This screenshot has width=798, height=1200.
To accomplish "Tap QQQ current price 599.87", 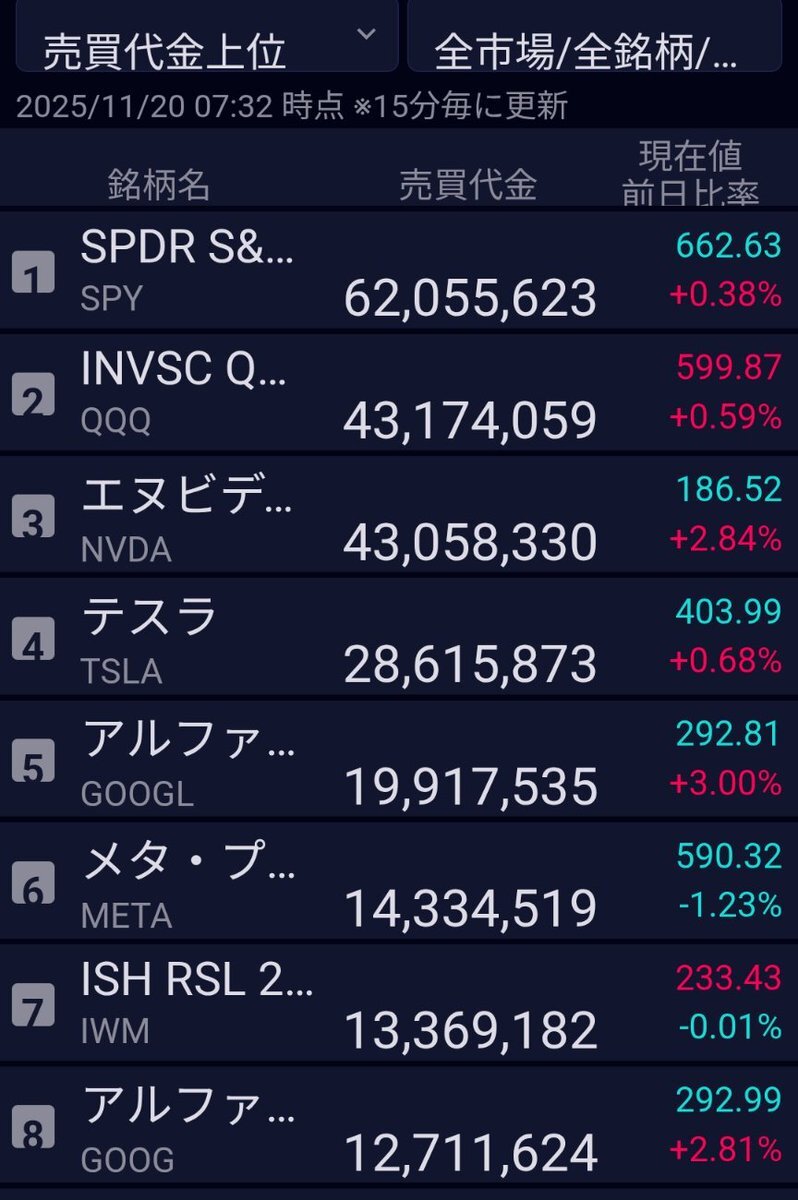I will (729, 367).
